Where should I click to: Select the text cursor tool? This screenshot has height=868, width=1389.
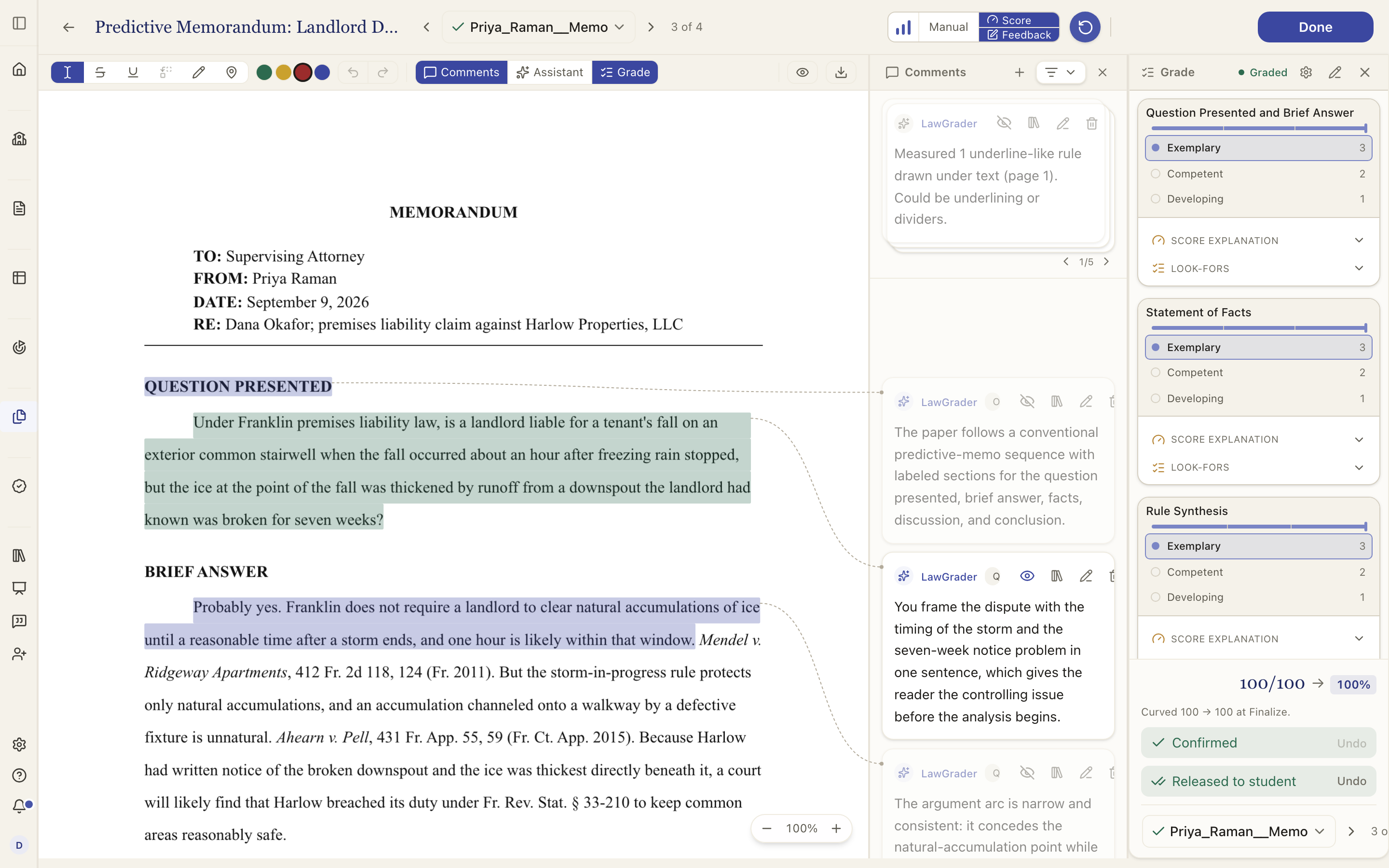[67, 72]
